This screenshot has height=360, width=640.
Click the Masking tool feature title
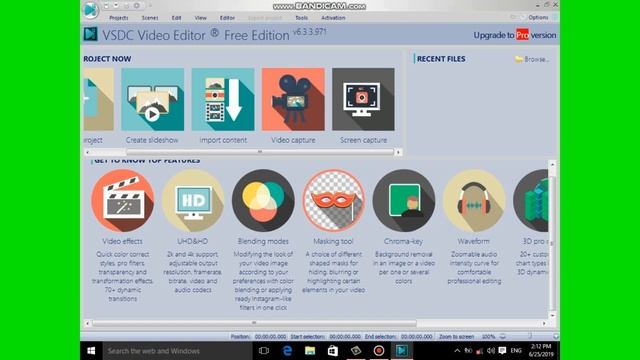(333, 241)
